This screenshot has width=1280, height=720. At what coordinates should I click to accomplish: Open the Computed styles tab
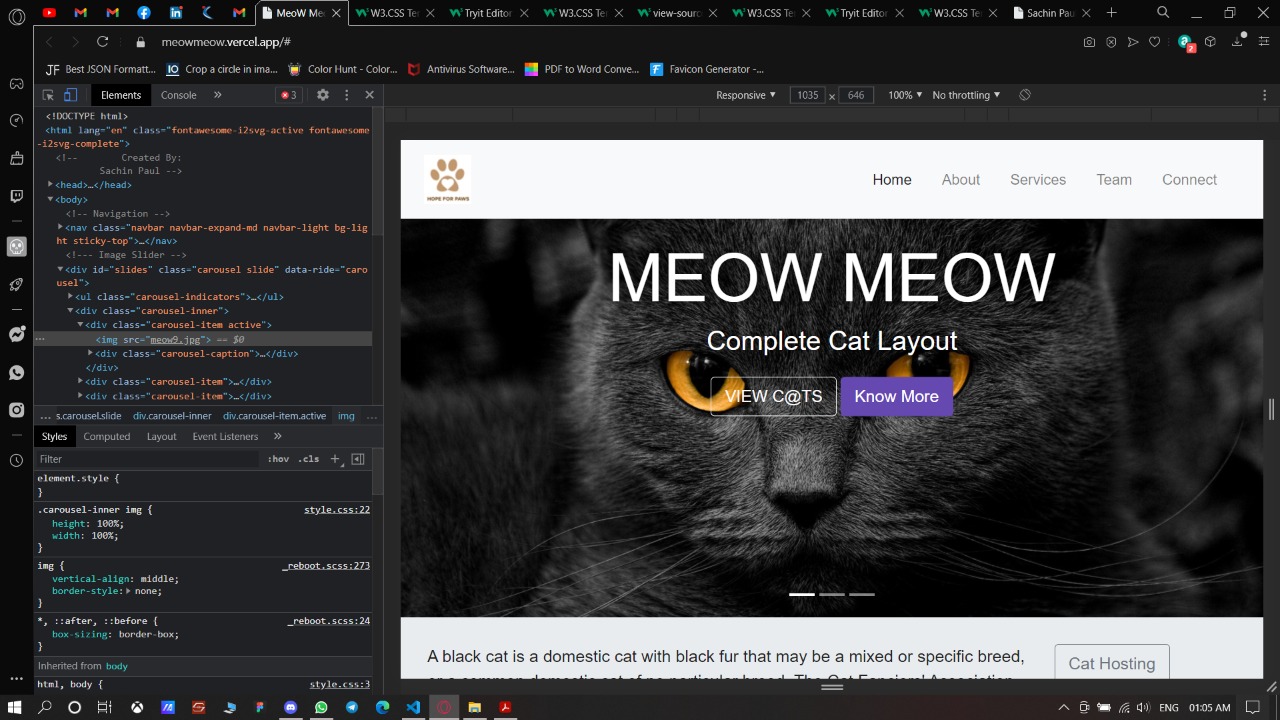click(x=107, y=436)
